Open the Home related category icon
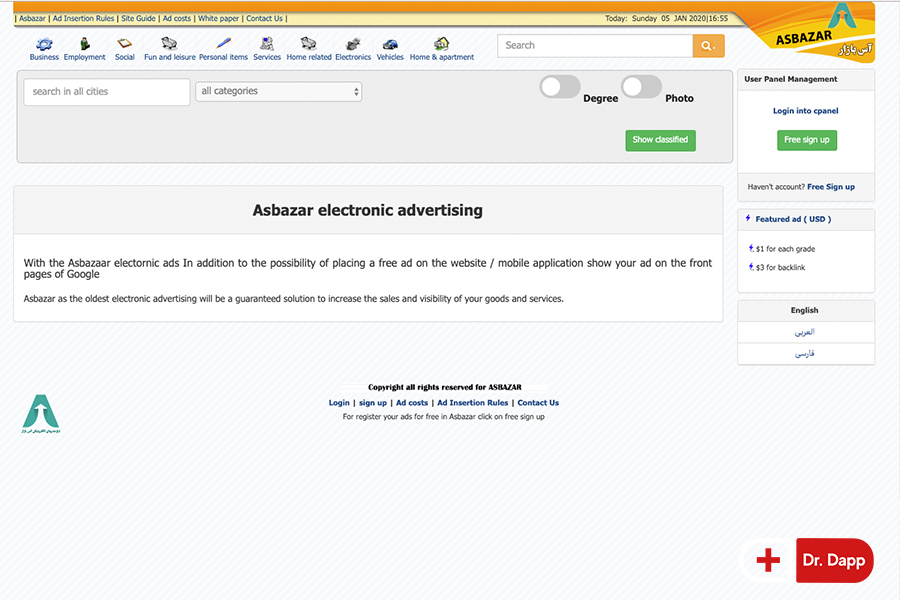Viewport: 900px width, 600px height. [x=309, y=44]
